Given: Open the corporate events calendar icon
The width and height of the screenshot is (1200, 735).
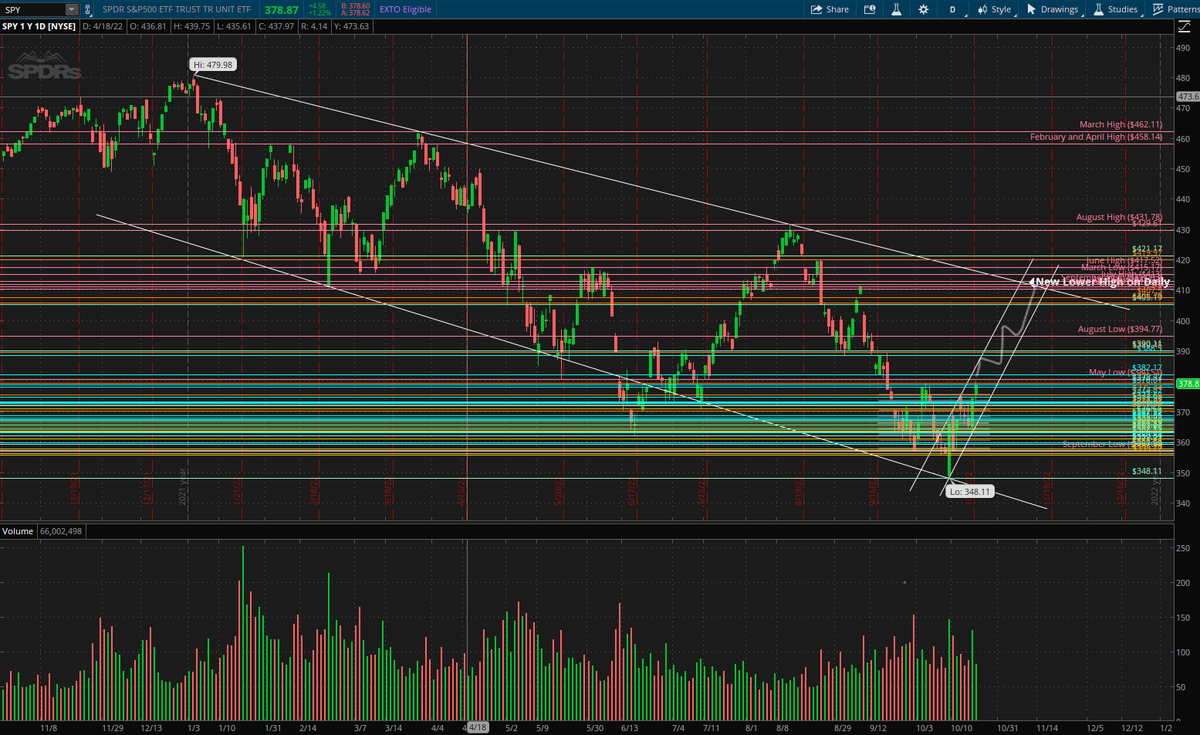Looking at the screenshot, I should 869,9.
